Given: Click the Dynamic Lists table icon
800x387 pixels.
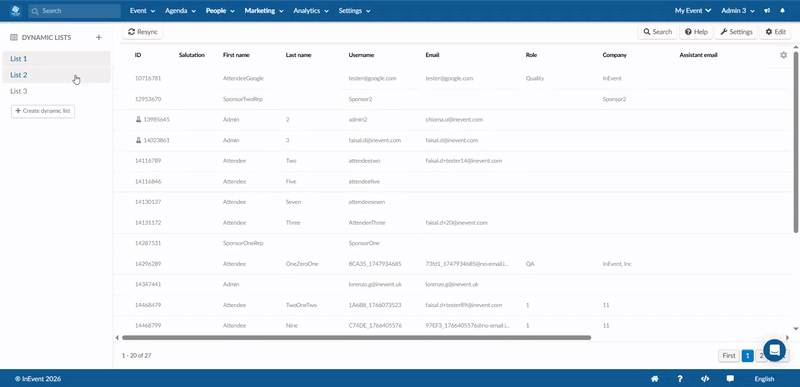Looking at the screenshot, I should 14,37.
